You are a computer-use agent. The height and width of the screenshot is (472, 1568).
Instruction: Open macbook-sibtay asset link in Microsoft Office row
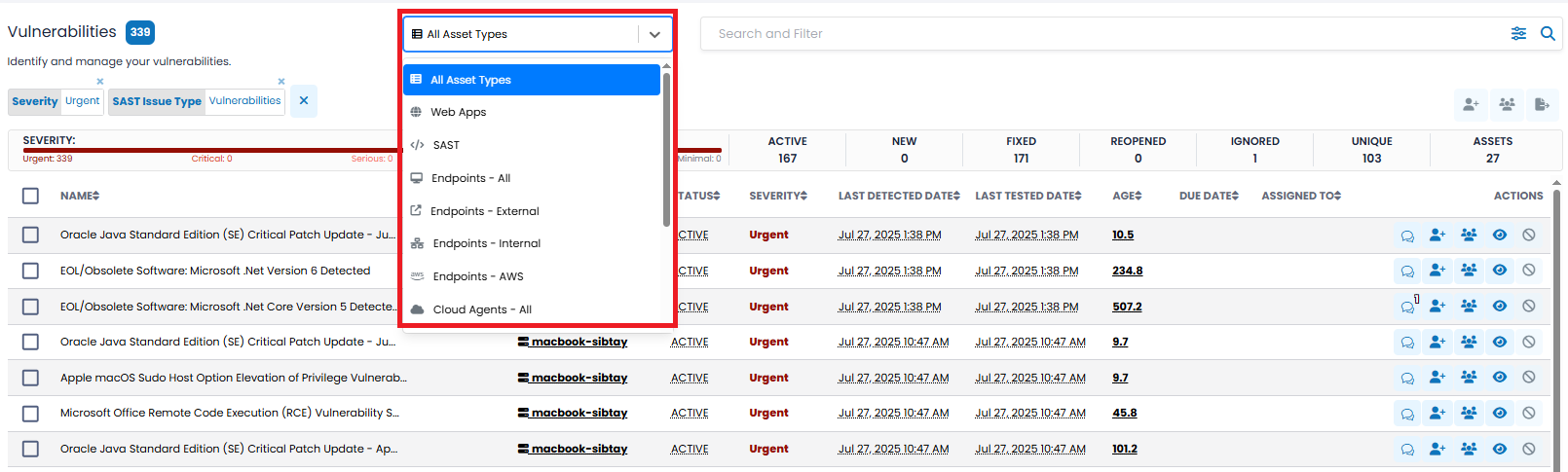(573, 413)
